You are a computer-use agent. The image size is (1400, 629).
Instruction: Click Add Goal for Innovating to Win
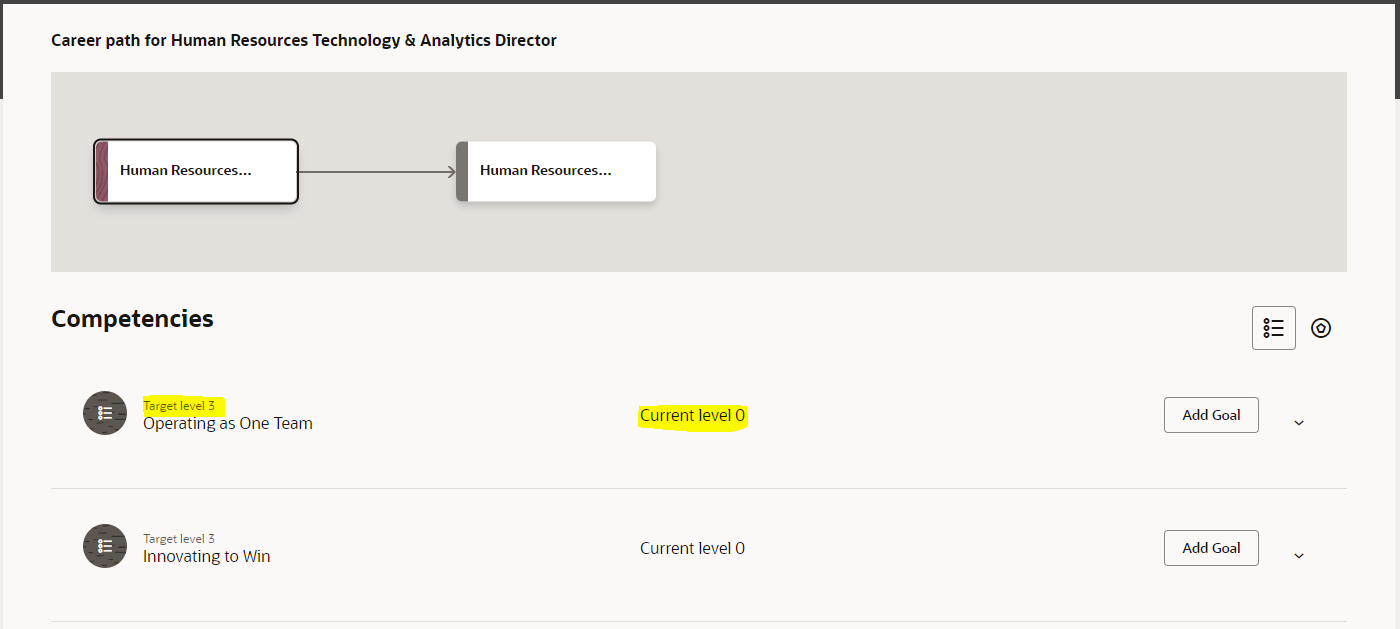click(x=1211, y=547)
